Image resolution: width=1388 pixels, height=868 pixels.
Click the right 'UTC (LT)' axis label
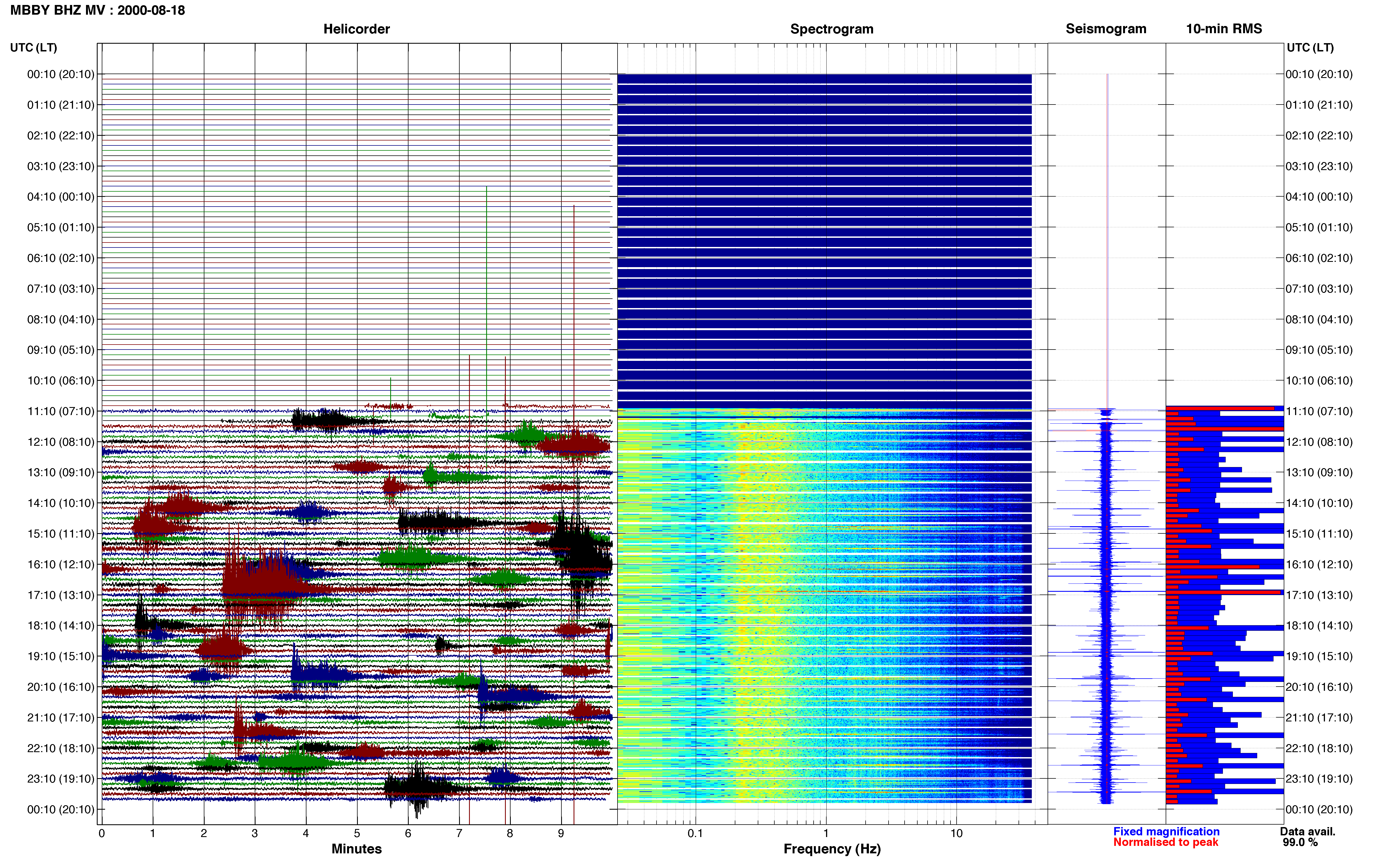1311,48
